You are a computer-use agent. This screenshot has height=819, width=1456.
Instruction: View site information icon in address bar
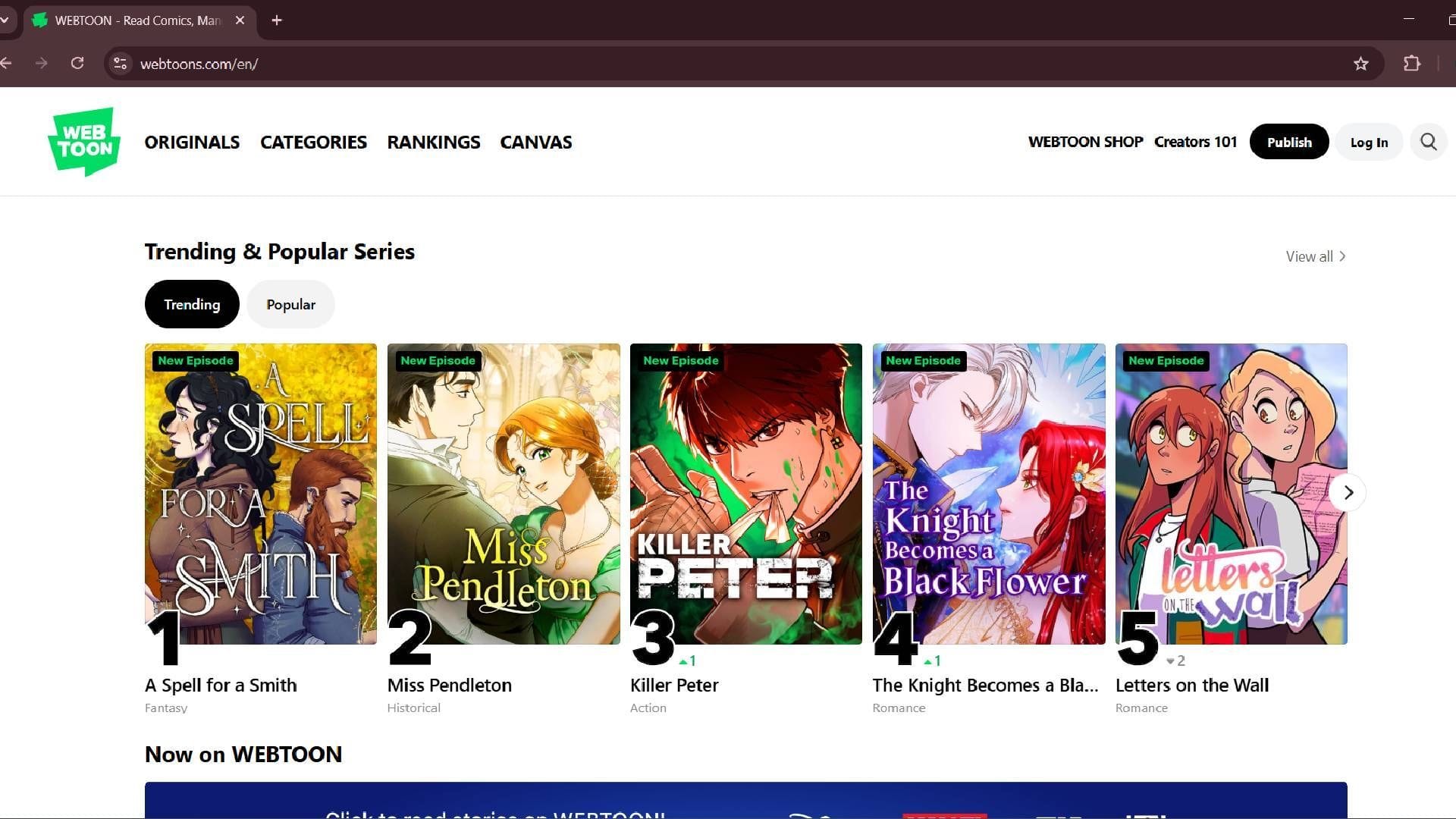point(120,64)
